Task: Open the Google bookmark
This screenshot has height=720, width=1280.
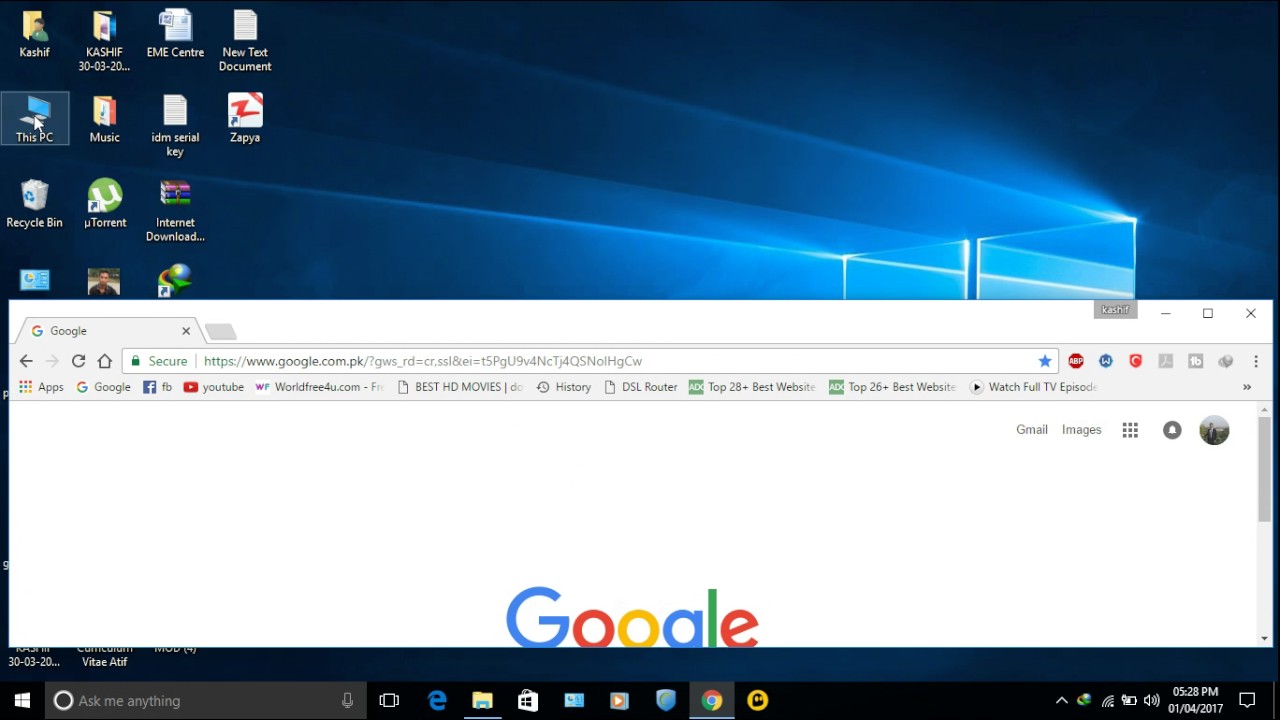Action: tap(103, 387)
